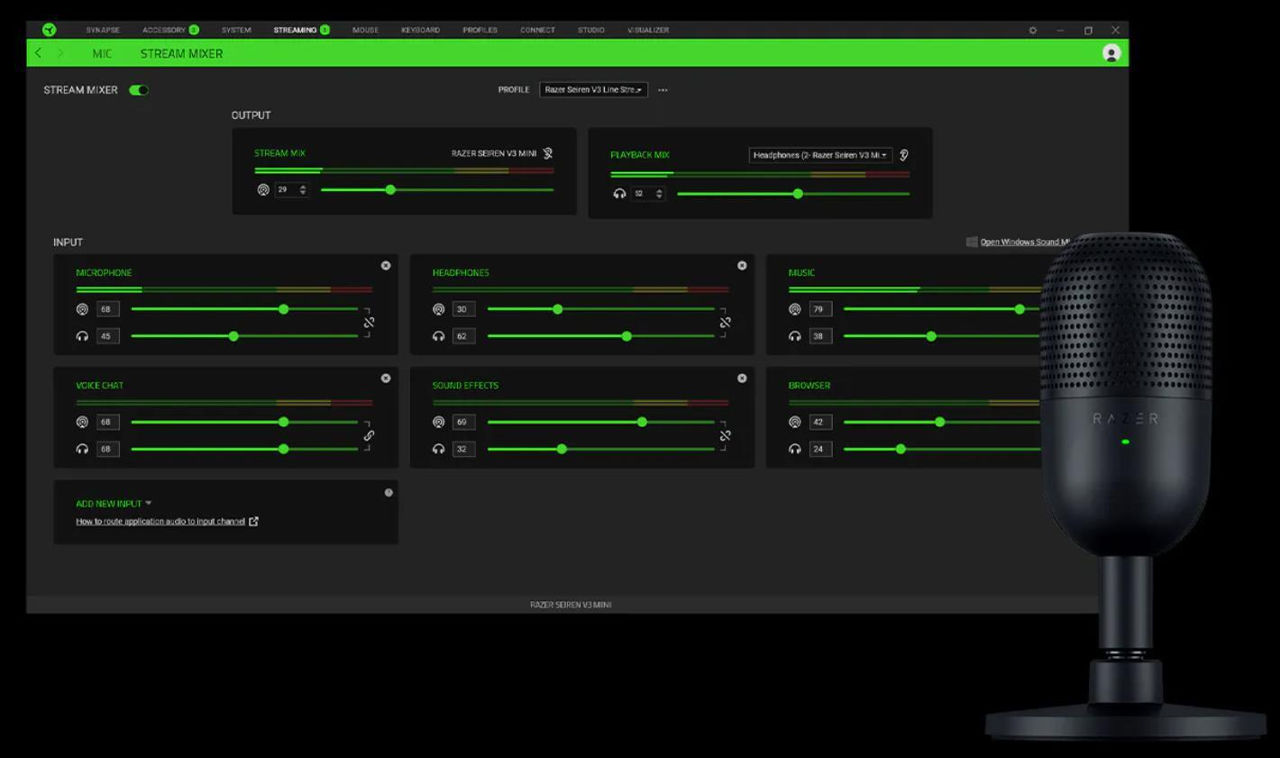Set the Stream Mix output volume slider
Image resolution: width=1280 pixels, height=758 pixels.
(x=437, y=190)
